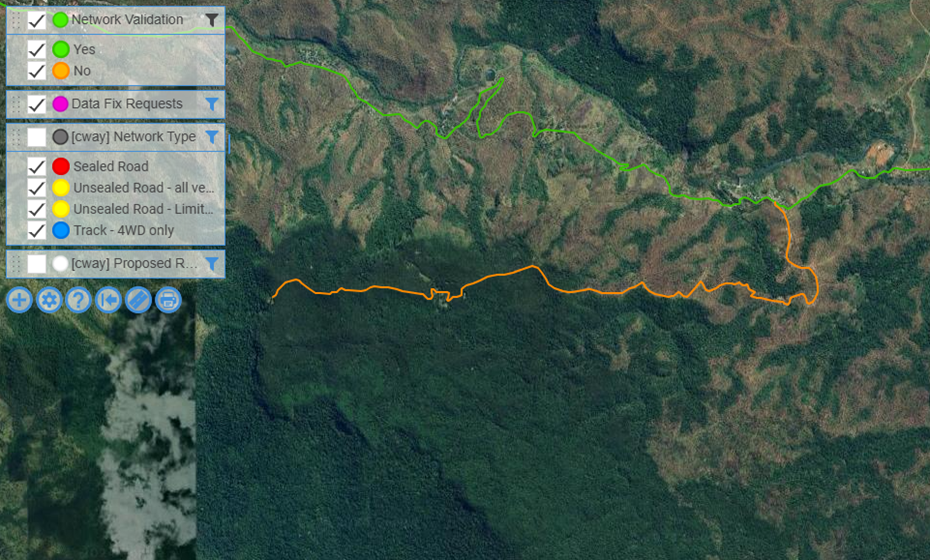The image size is (930, 560).
Task: Open filter dropdown for [cway] Network Type
Action: tap(212, 137)
